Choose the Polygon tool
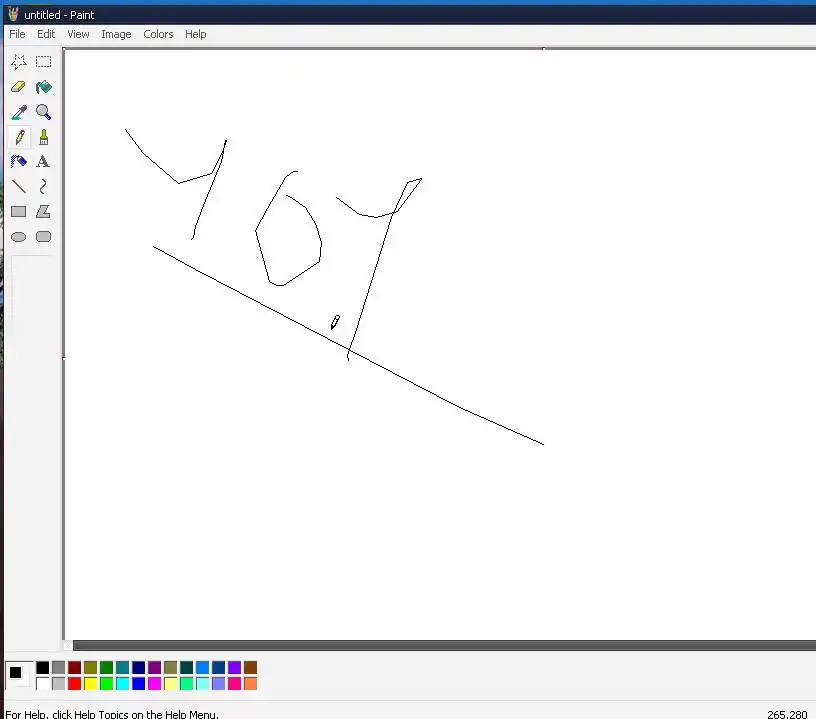 pyautogui.click(x=43, y=212)
